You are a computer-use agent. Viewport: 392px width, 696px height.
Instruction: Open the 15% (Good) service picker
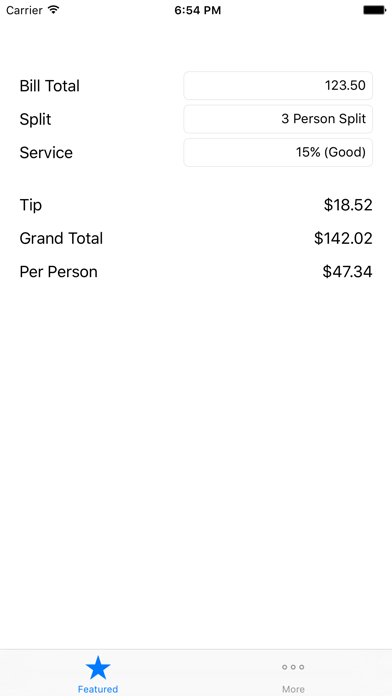[x=278, y=152]
